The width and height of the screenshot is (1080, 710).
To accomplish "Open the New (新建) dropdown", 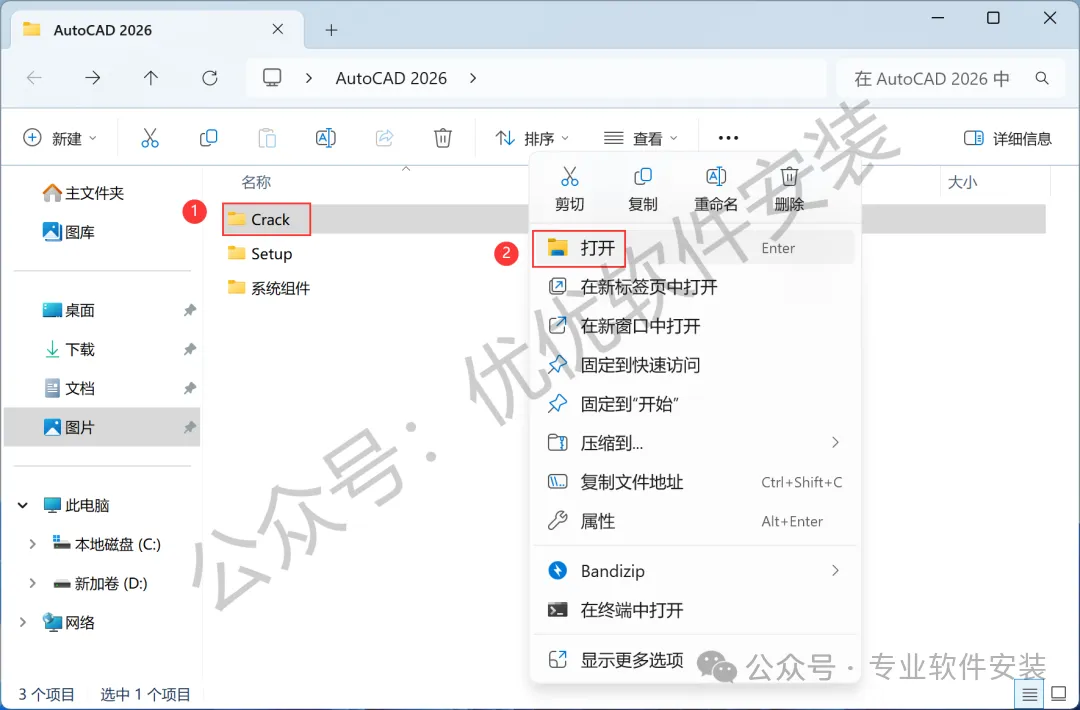I will [x=61, y=138].
